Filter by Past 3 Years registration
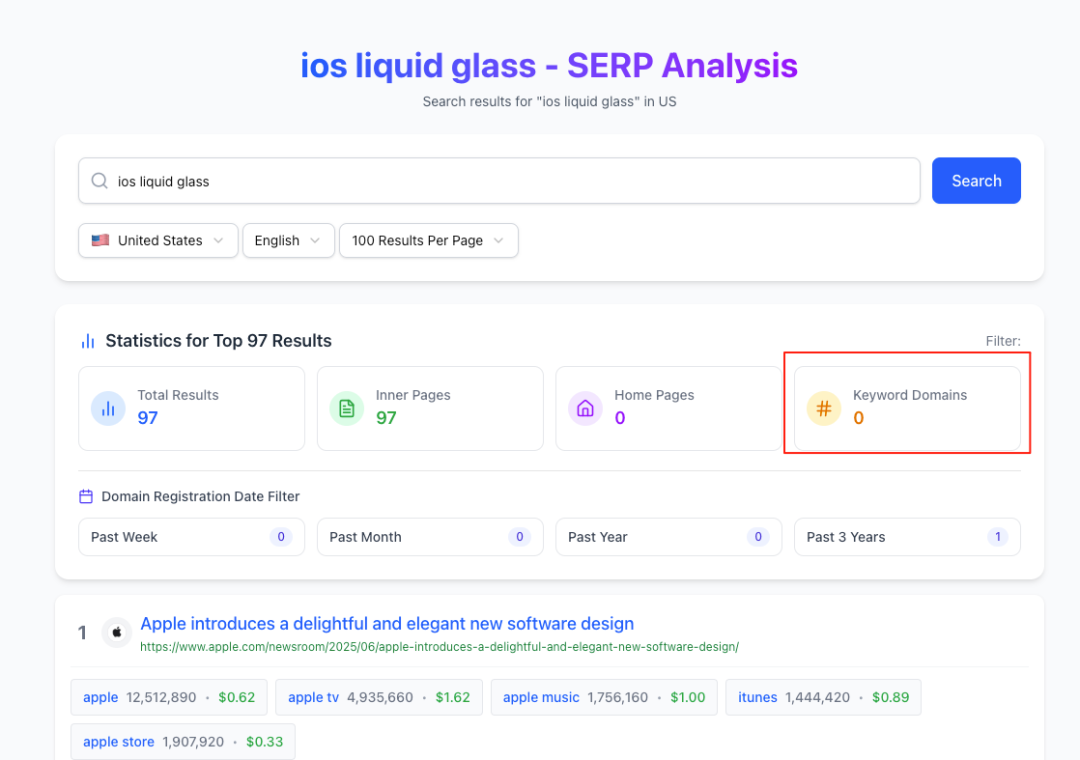The height and width of the screenshot is (760, 1080). coord(907,537)
